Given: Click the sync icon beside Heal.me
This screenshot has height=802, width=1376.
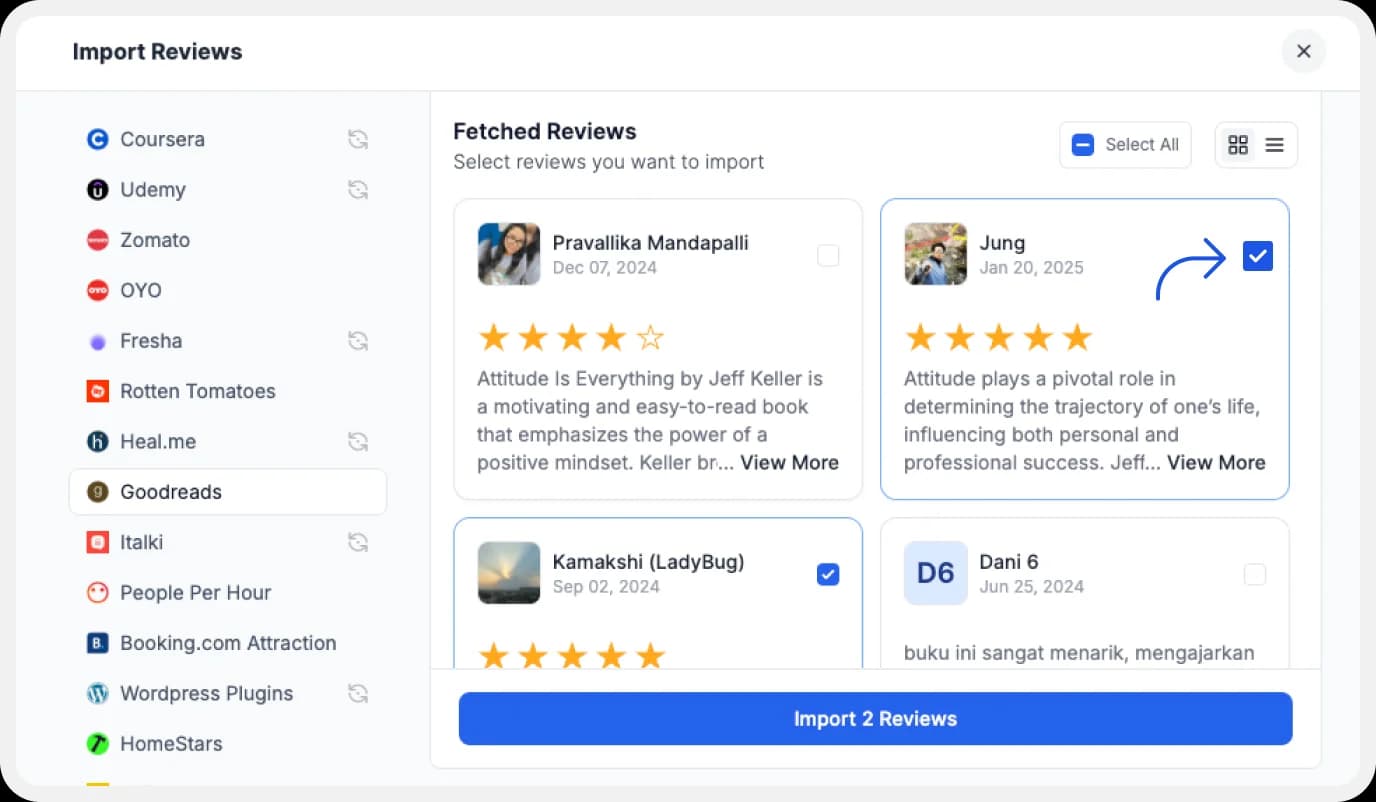Looking at the screenshot, I should click(358, 442).
